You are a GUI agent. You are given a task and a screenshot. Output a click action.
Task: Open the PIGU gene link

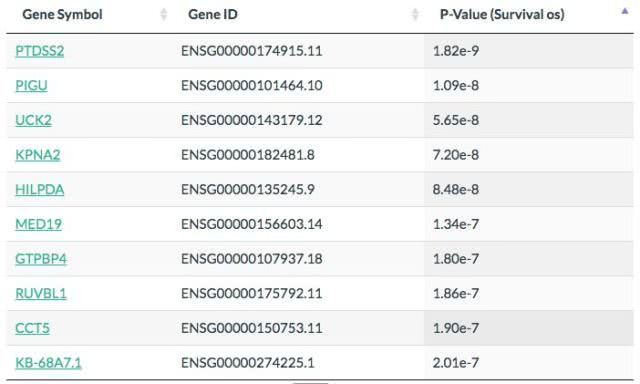31,86
